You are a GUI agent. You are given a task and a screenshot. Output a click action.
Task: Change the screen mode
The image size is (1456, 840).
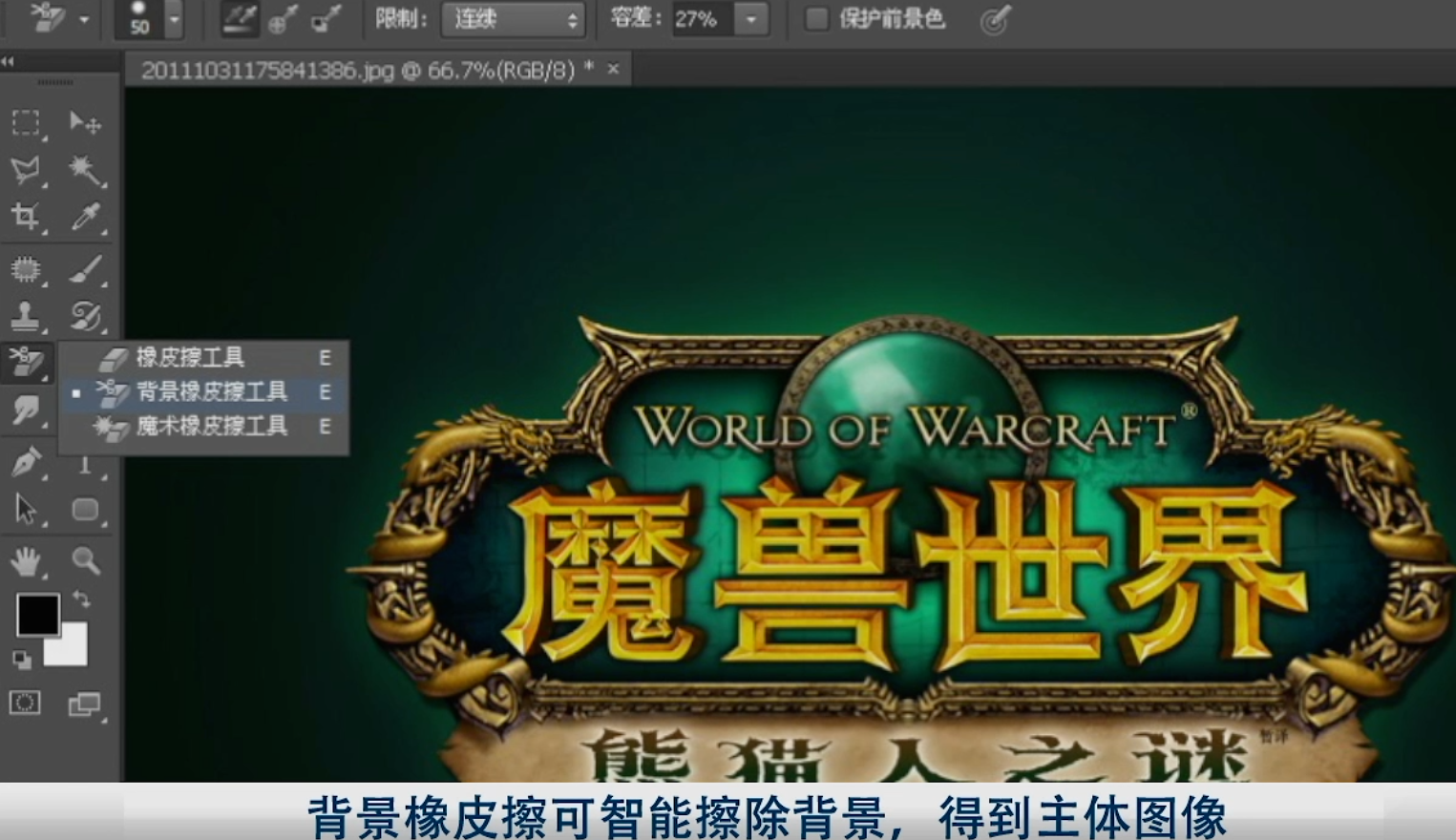[84, 704]
